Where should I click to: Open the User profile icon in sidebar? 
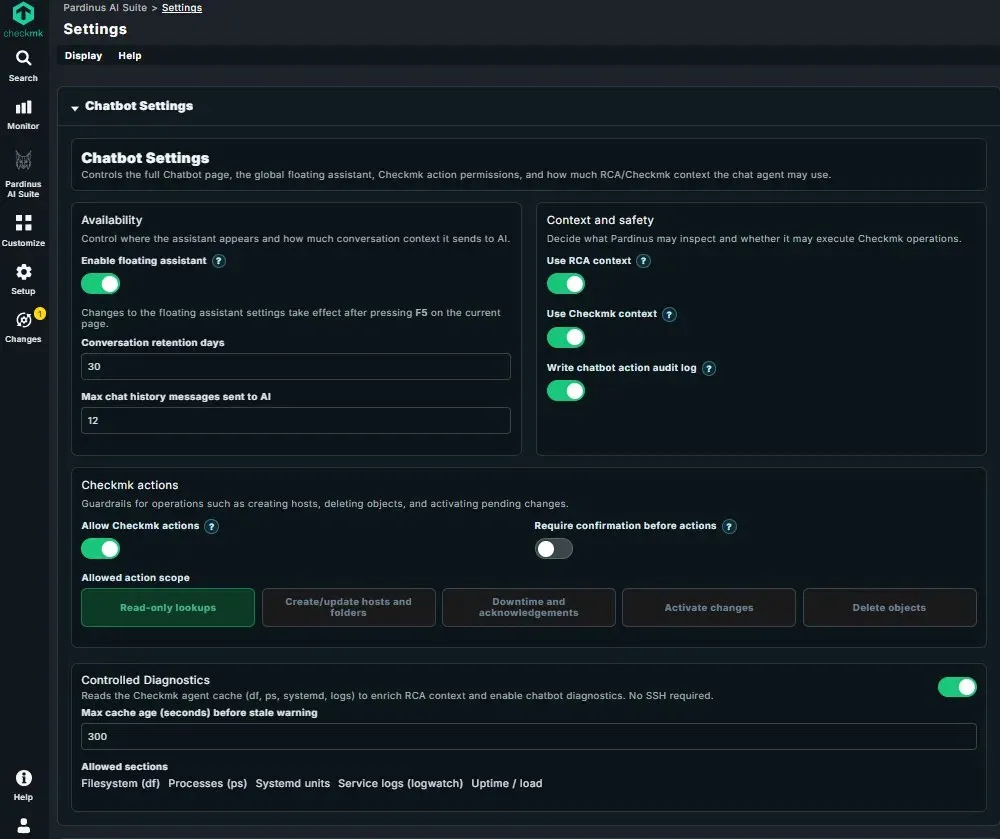click(x=24, y=826)
